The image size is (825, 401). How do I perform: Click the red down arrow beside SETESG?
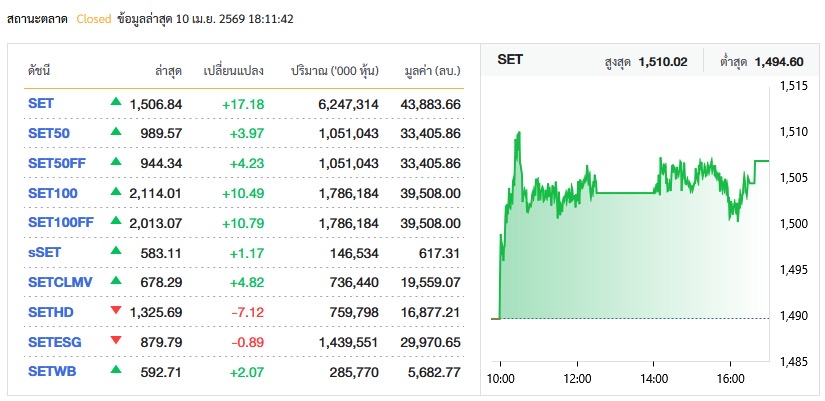(116, 341)
